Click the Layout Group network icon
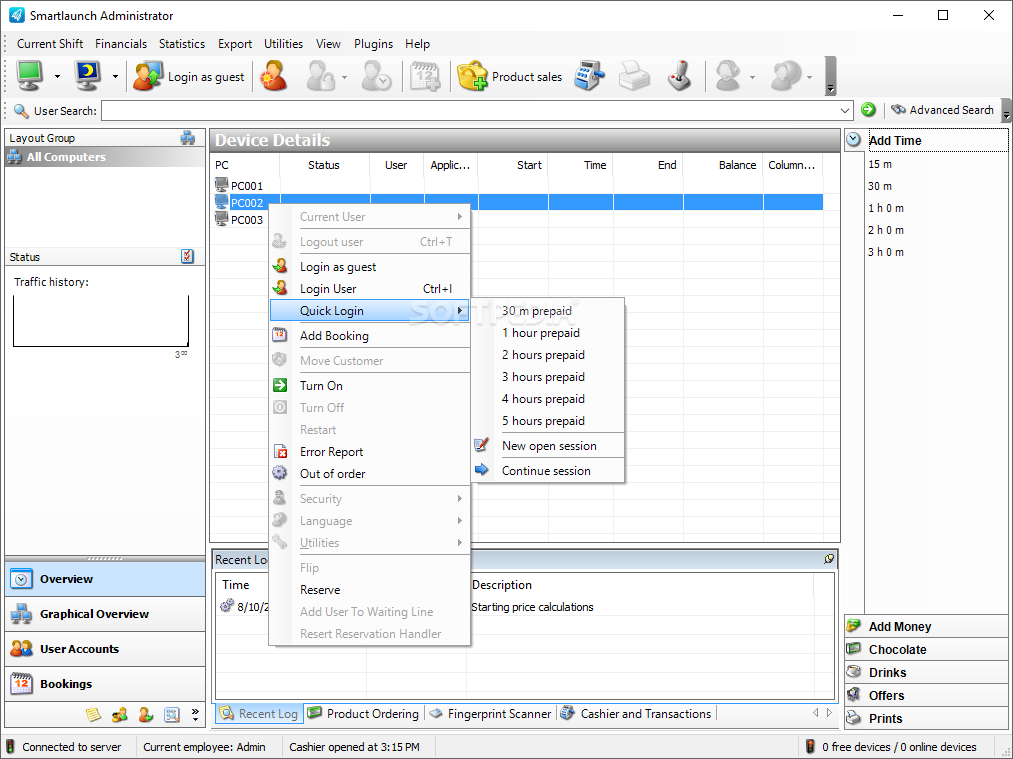Screen dimensions: 1013x759 (187, 138)
